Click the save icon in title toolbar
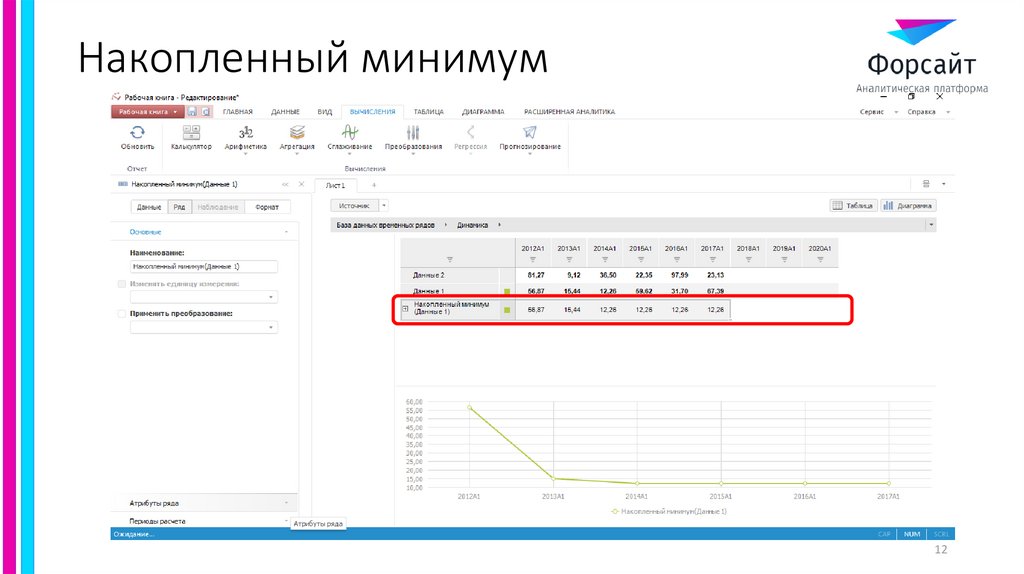1024x574 pixels. (x=193, y=112)
